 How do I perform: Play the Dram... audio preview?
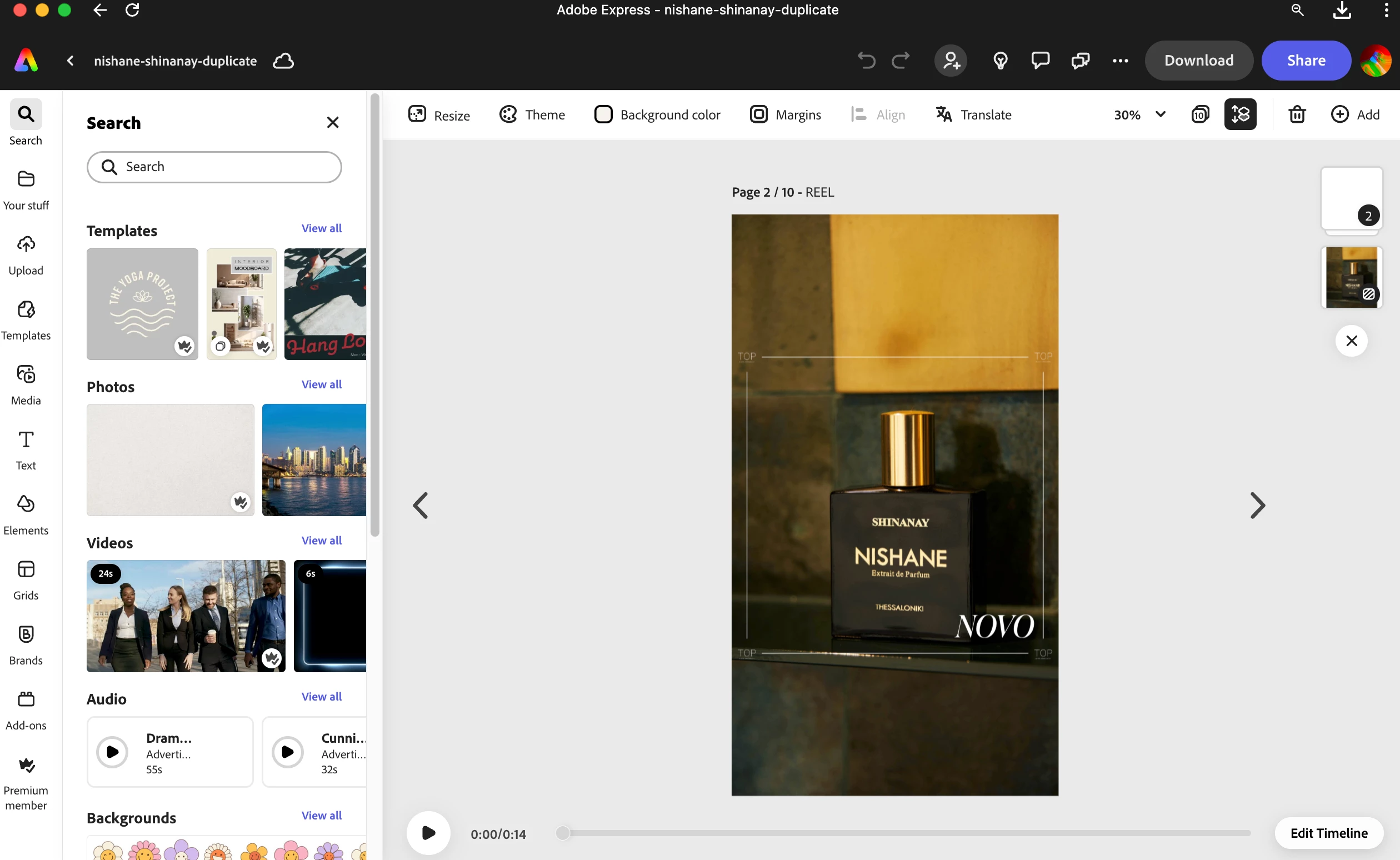(x=113, y=751)
